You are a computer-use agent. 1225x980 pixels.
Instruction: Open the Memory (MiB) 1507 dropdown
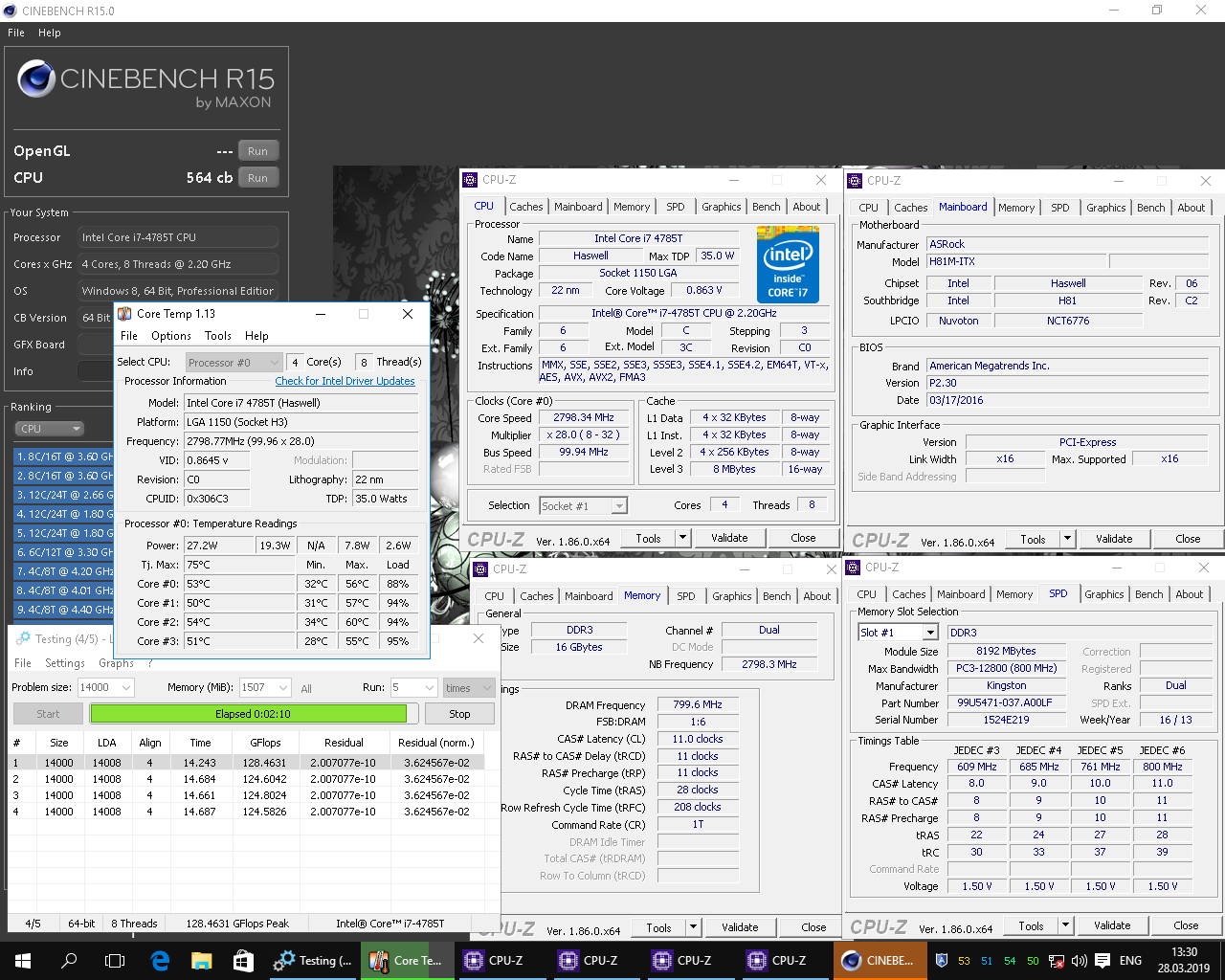tap(264, 687)
